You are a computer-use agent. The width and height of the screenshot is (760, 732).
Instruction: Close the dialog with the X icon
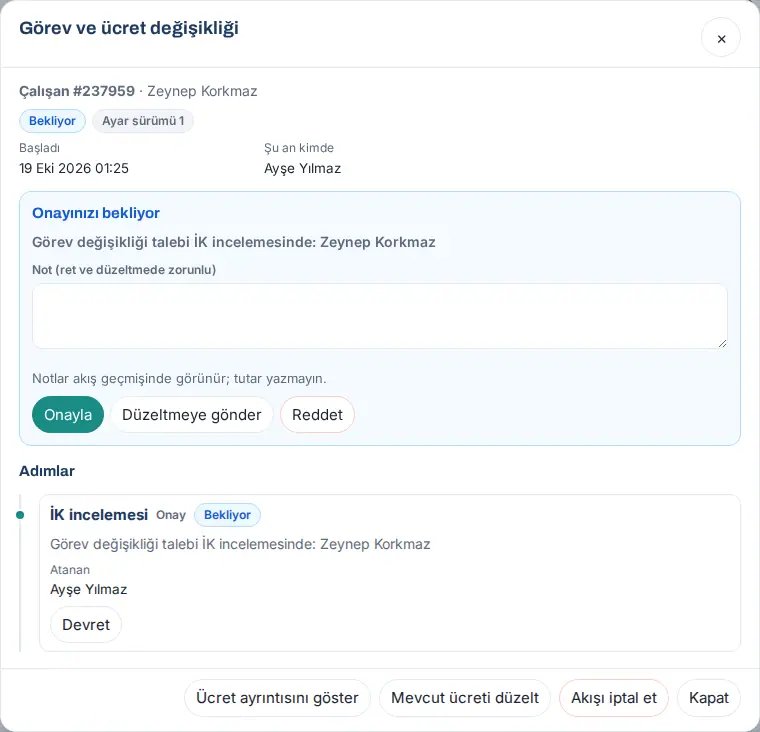pos(721,37)
